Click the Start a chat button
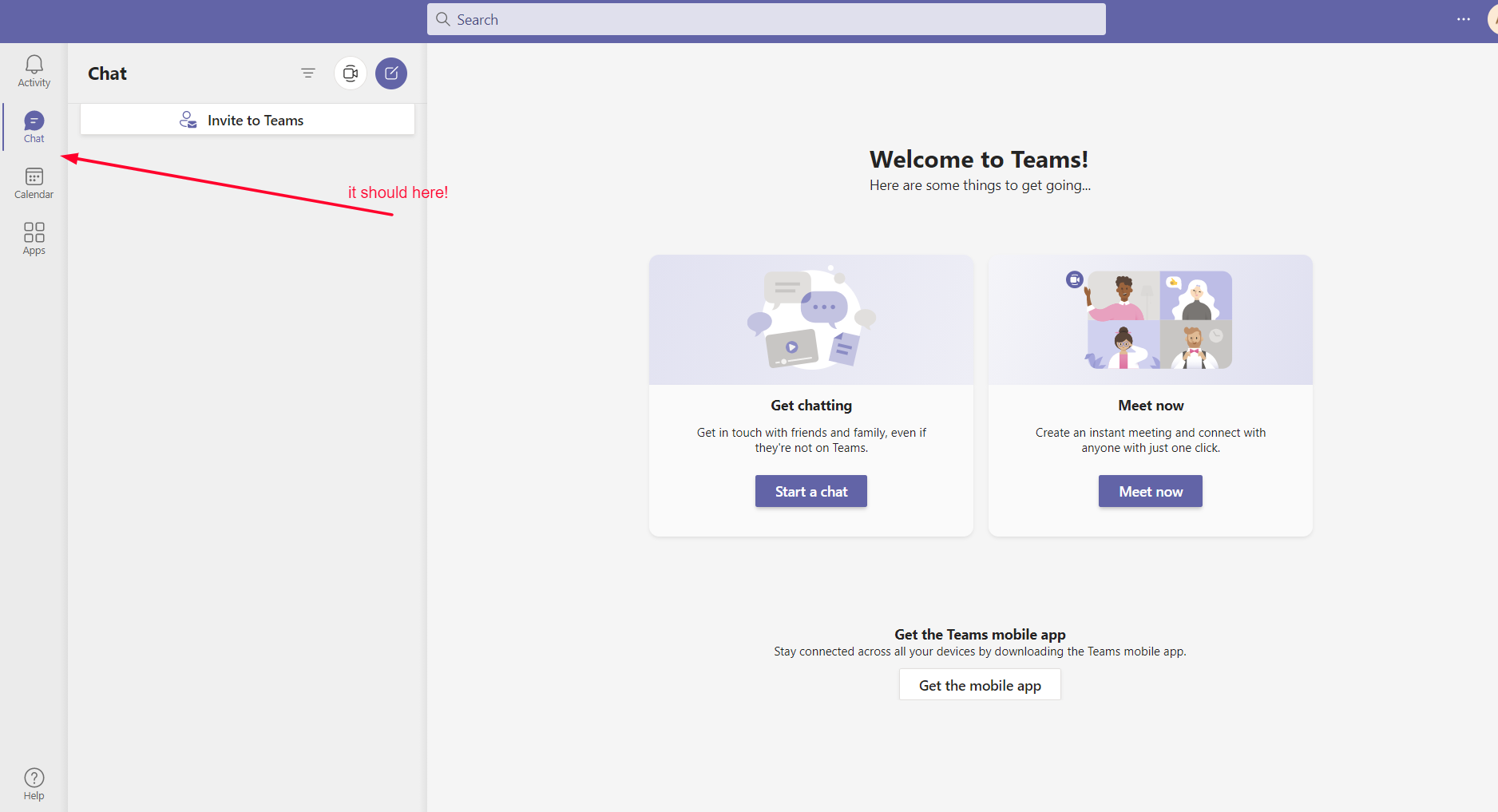This screenshot has height=812, width=1498. [810, 491]
